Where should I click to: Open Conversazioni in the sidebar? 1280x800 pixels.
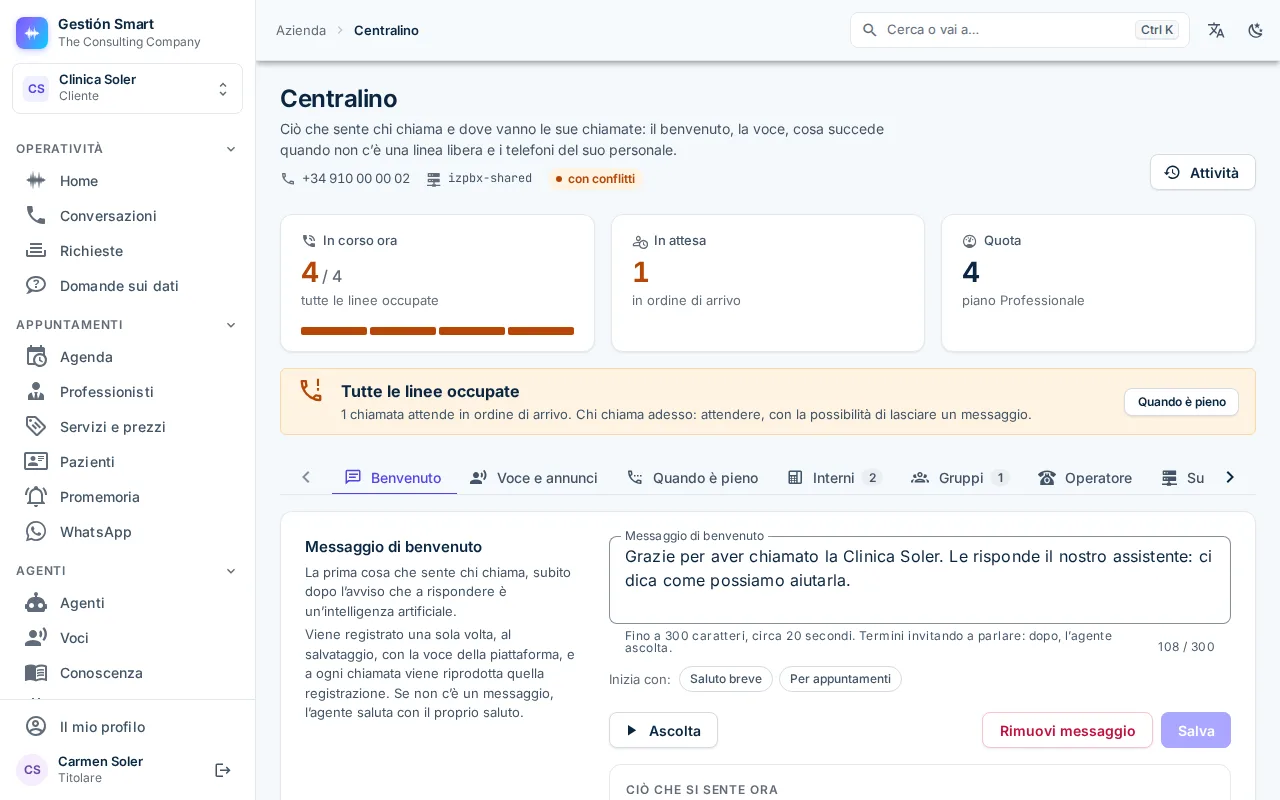tap(127, 216)
